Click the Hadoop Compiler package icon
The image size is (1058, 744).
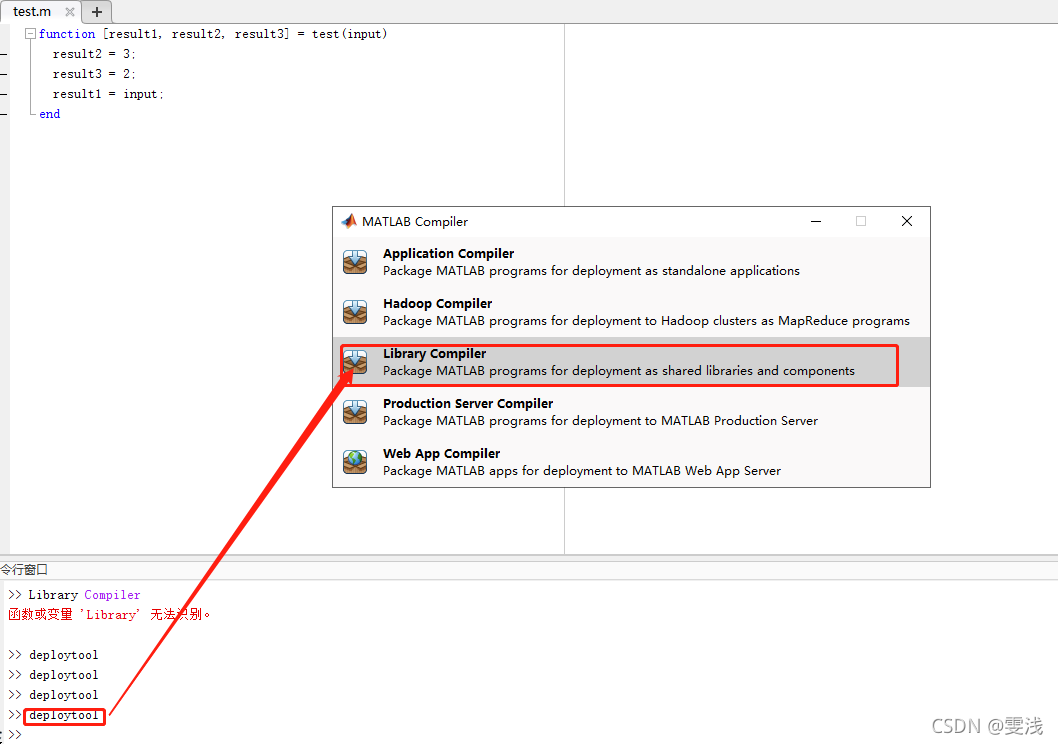click(x=355, y=312)
